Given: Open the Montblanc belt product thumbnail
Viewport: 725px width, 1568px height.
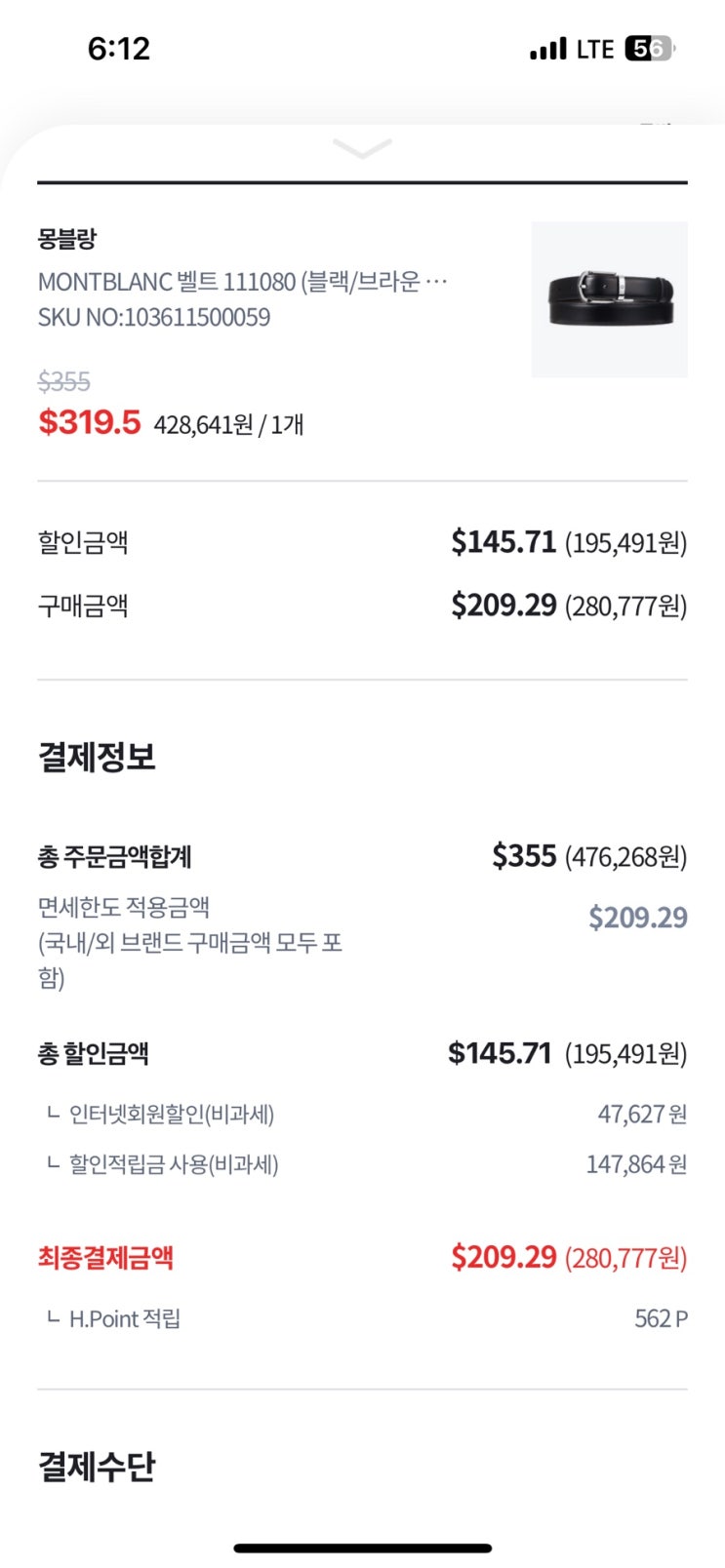Looking at the screenshot, I should click(x=609, y=299).
